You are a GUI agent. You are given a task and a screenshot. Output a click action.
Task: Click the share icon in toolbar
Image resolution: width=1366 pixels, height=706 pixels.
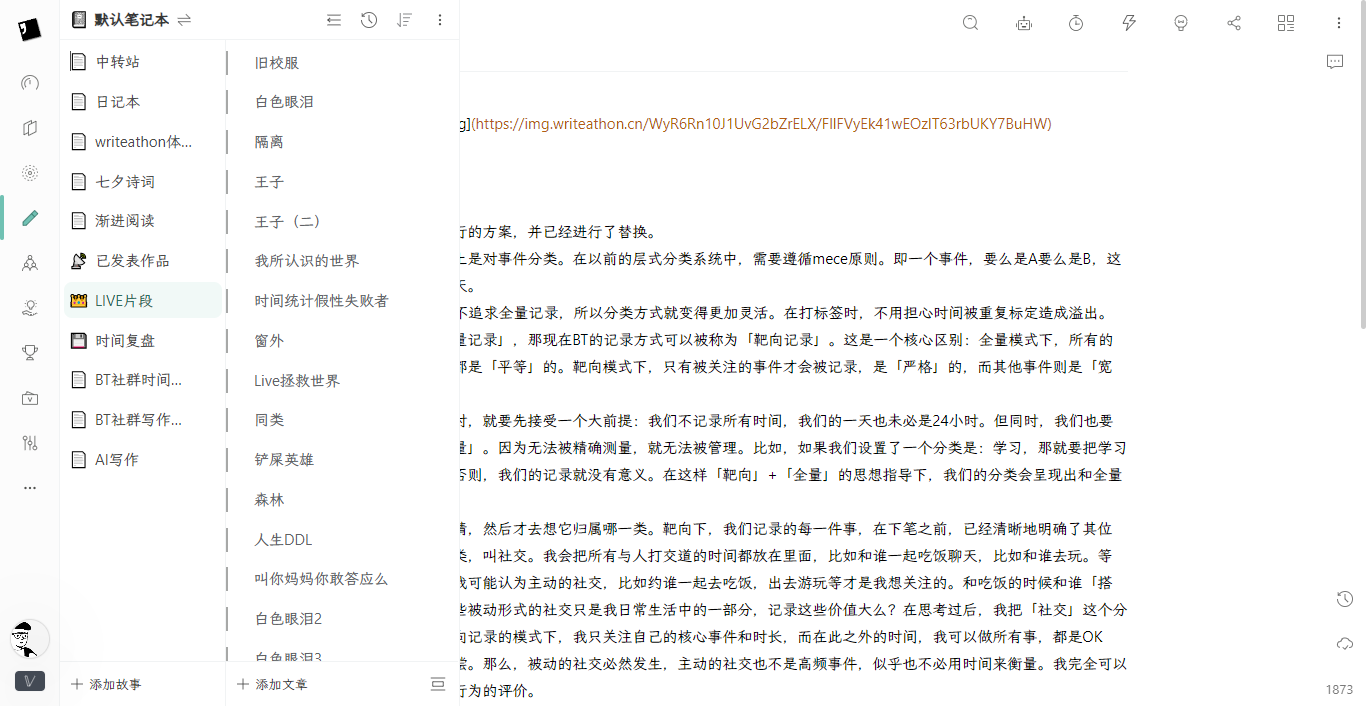tap(1234, 23)
